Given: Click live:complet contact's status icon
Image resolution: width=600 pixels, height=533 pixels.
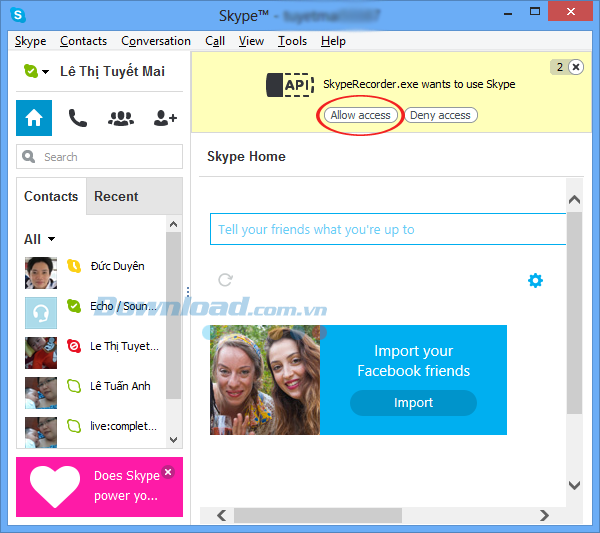Looking at the screenshot, I should point(74,426).
